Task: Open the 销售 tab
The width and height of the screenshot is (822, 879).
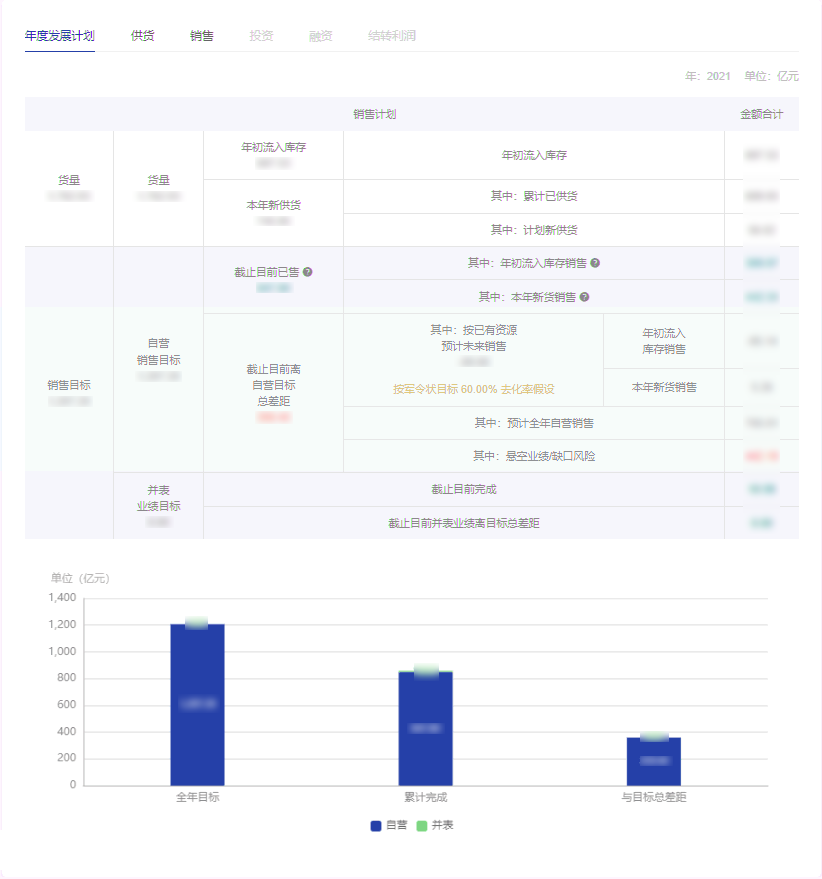Action: pyautogui.click(x=202, y=36)
